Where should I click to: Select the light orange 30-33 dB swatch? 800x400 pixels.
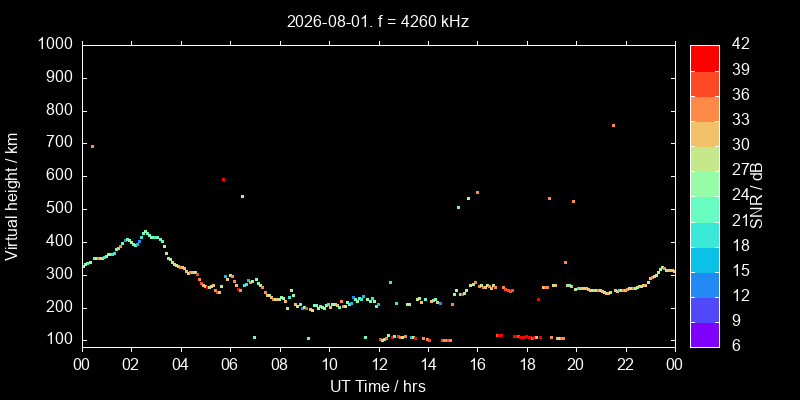[x=705, y=133]
